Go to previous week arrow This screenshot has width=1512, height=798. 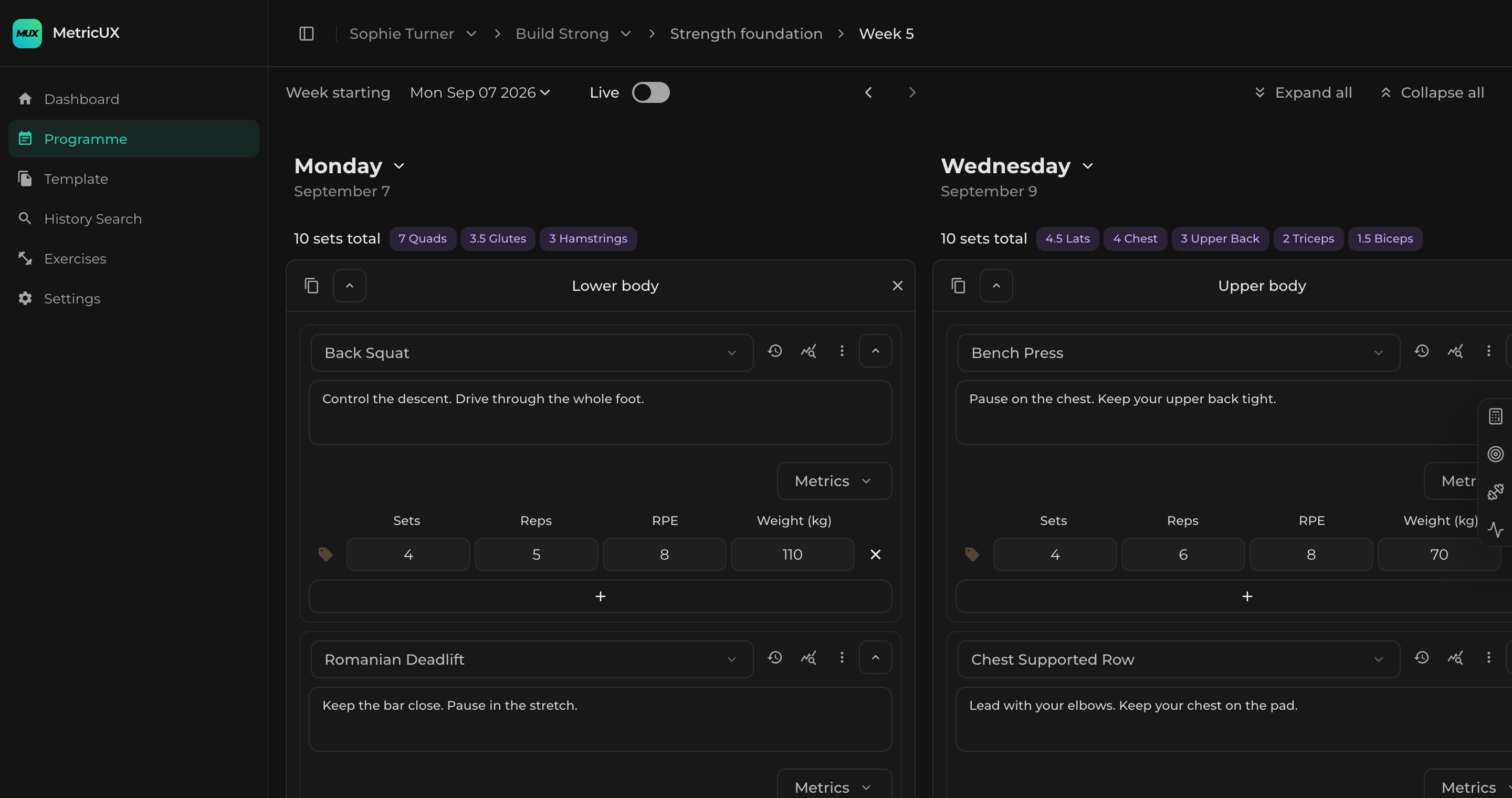[x=869, y=93]
